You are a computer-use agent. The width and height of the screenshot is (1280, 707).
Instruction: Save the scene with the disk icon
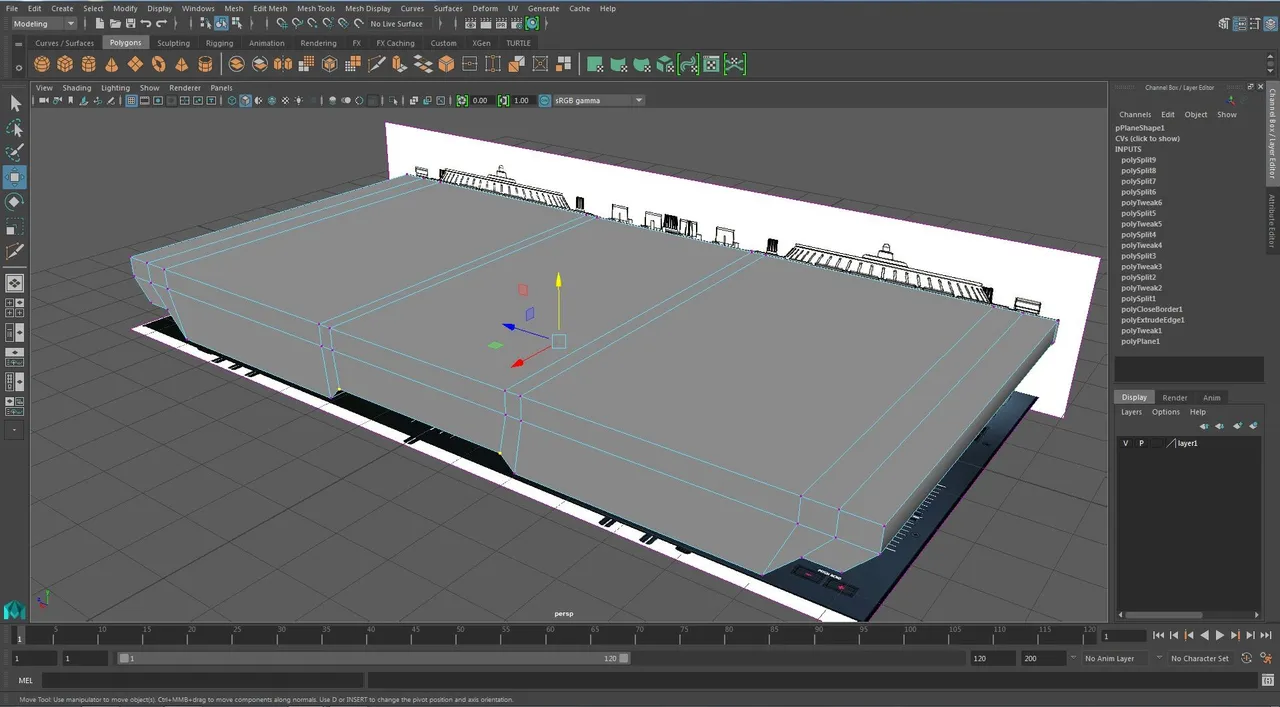pyautogui.click(x=131, y=23)
